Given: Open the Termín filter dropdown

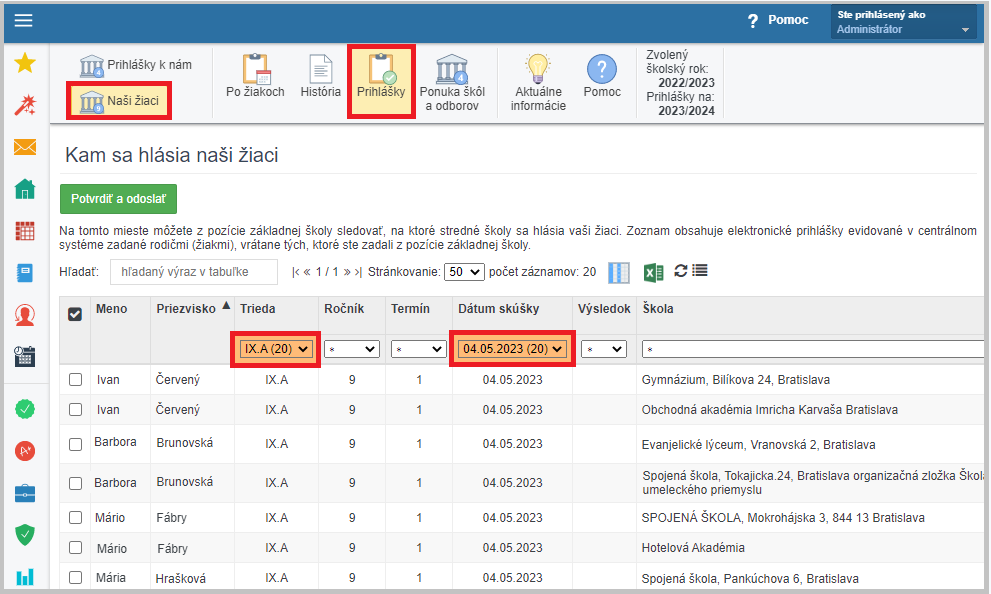Looking at the screenshot, I should pyautogui.click(x=419, y=349).
